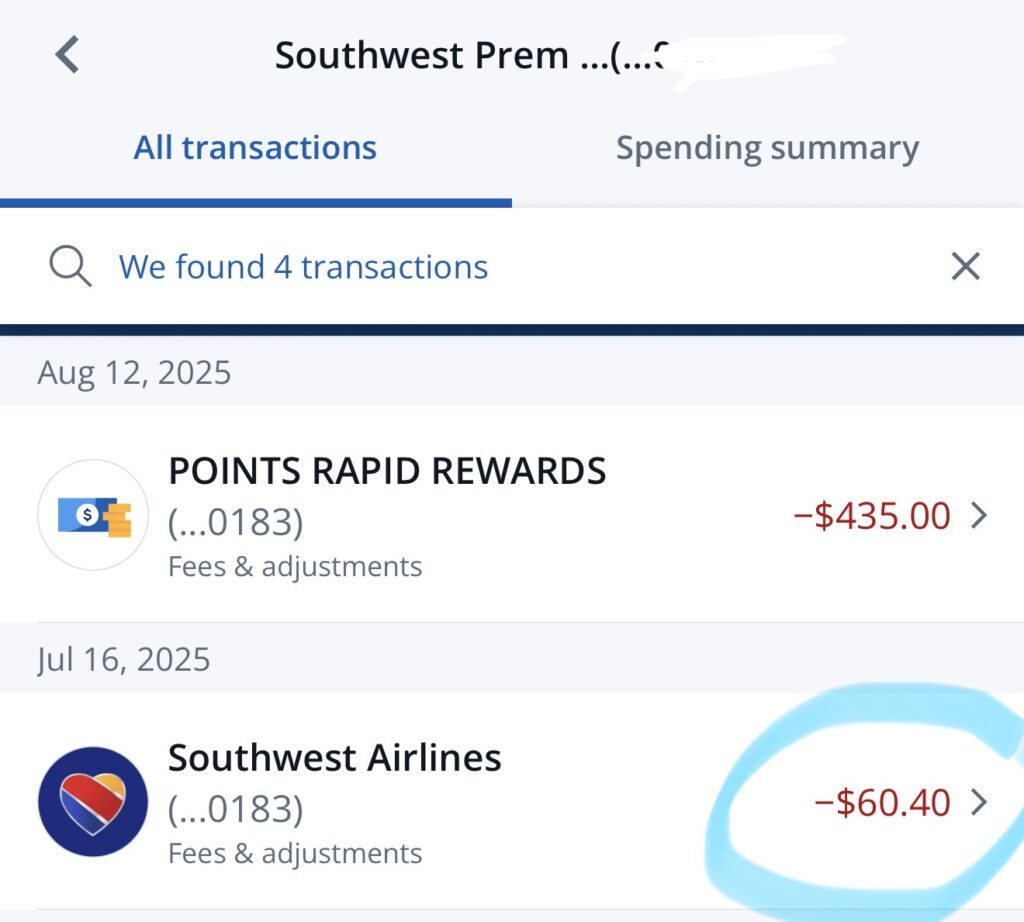Expand the -$60.40 transaction chevron
This screenshot has height=922, width=1024.
tap(980, 802)
